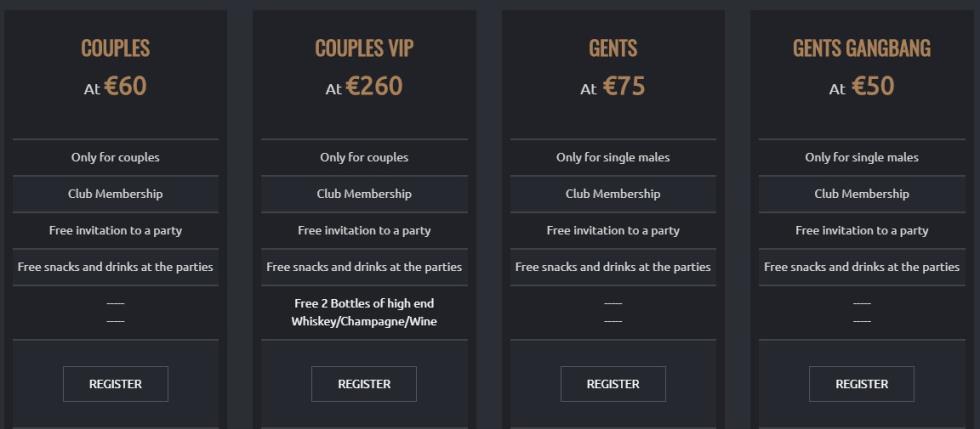Select the Couples plan heading
The image size is (980, 429).
point(115,48)
